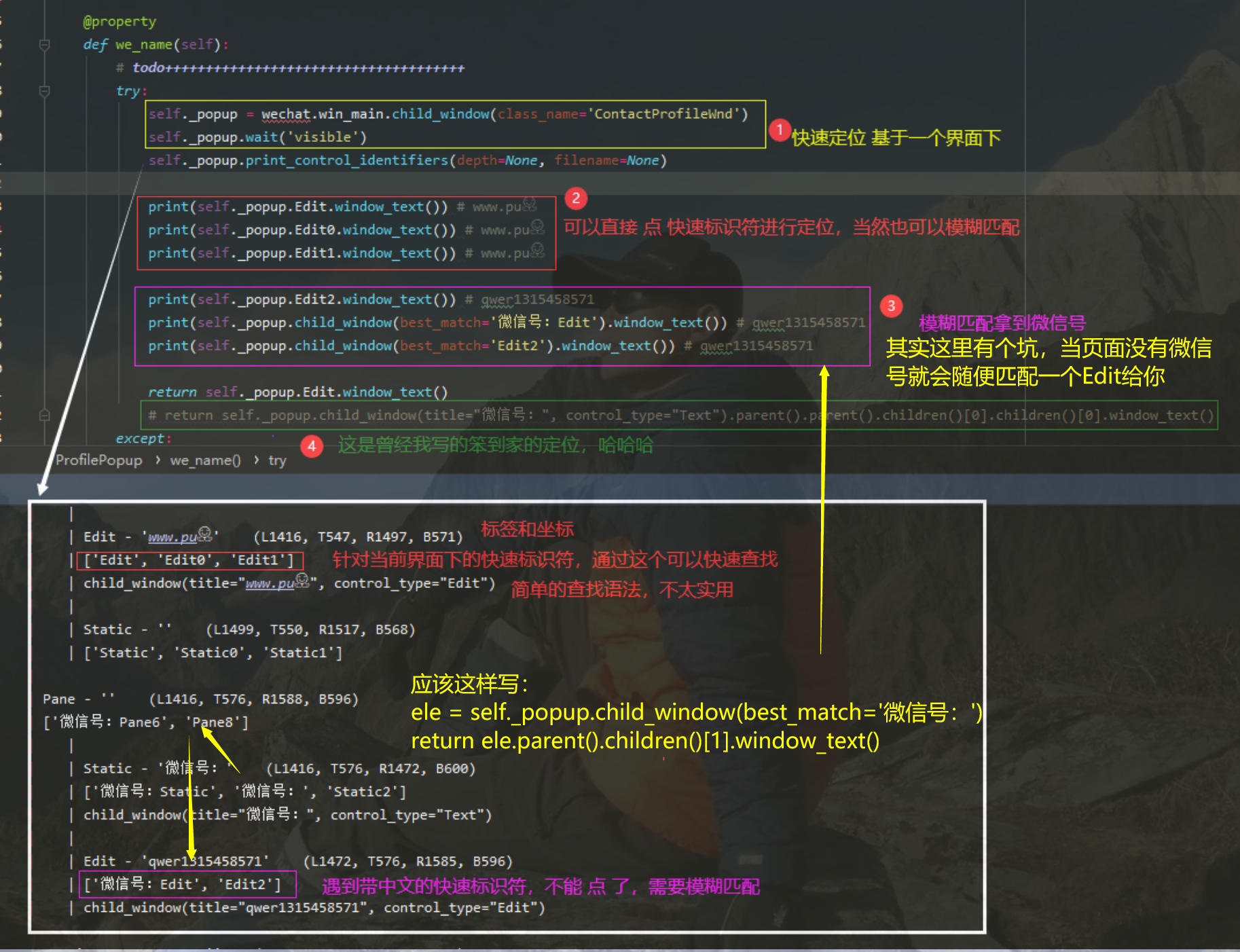Screen dimensions: 1240x952
Task: Click the 'return self._popup.Edit.window_text()' line
Action: point(298,392)
